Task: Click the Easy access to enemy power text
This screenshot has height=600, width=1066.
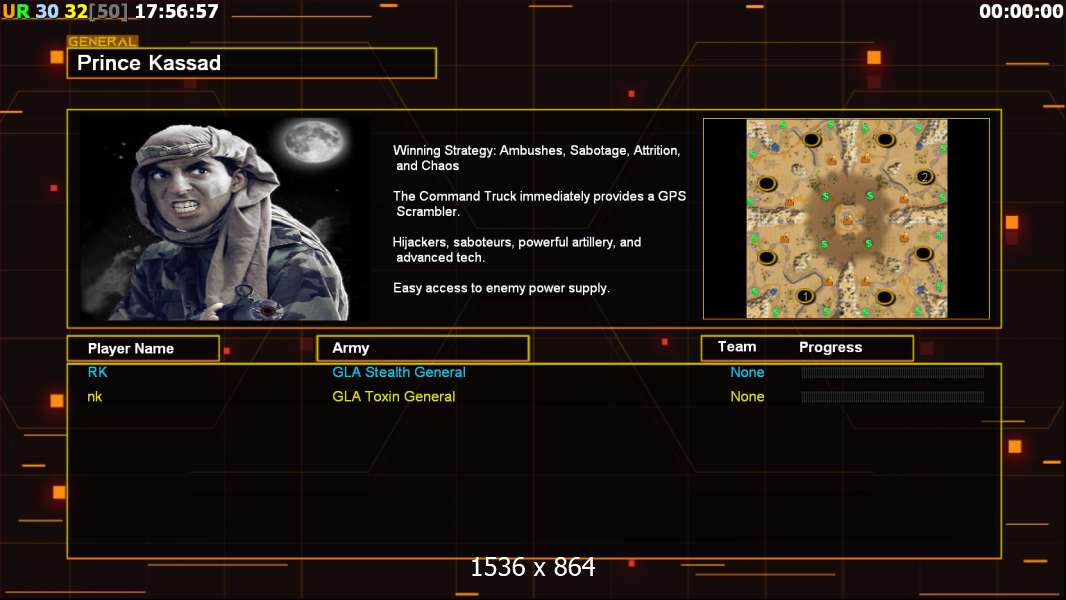Action: point(501,288)
